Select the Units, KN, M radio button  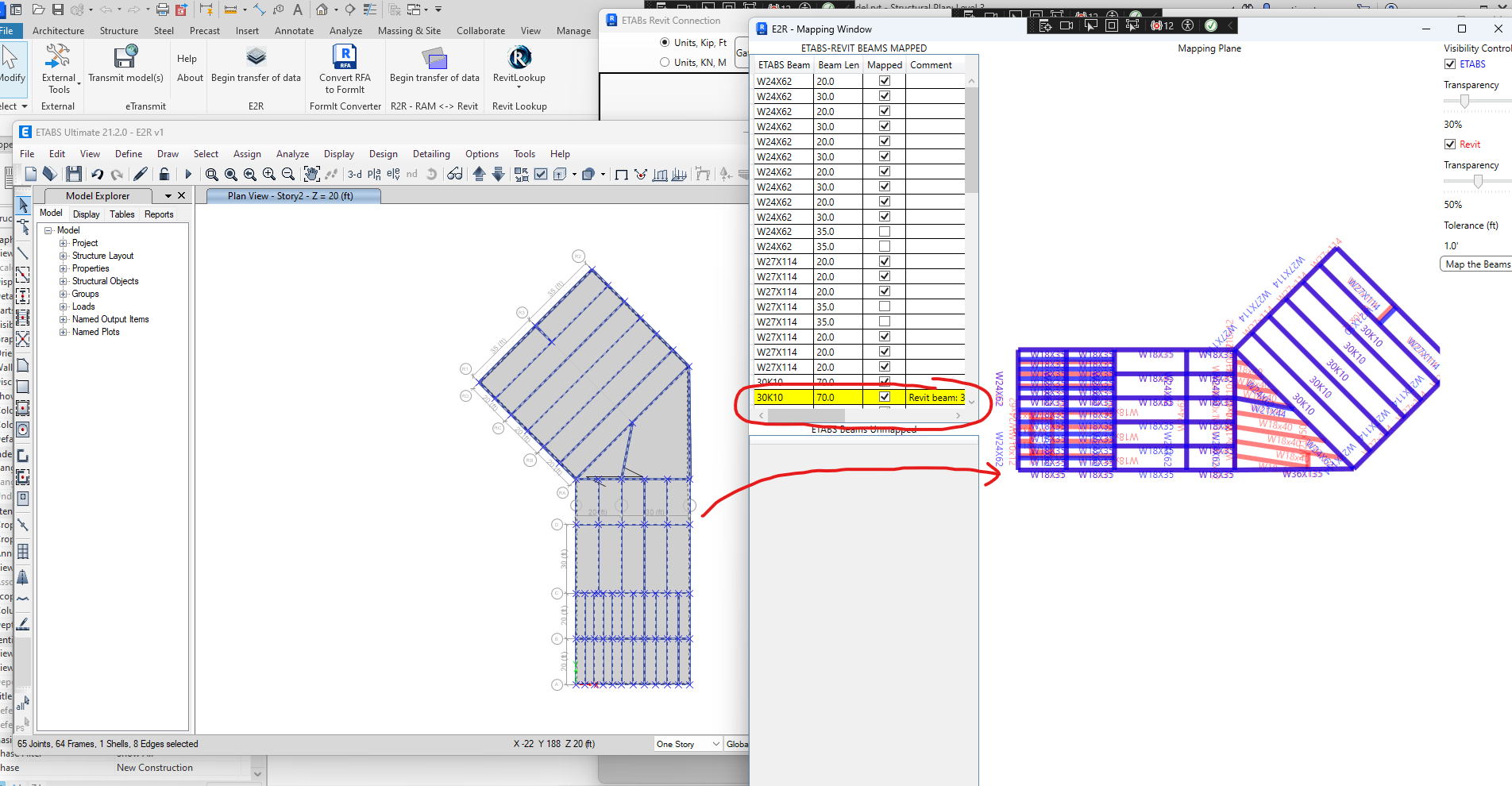(665, 62)
